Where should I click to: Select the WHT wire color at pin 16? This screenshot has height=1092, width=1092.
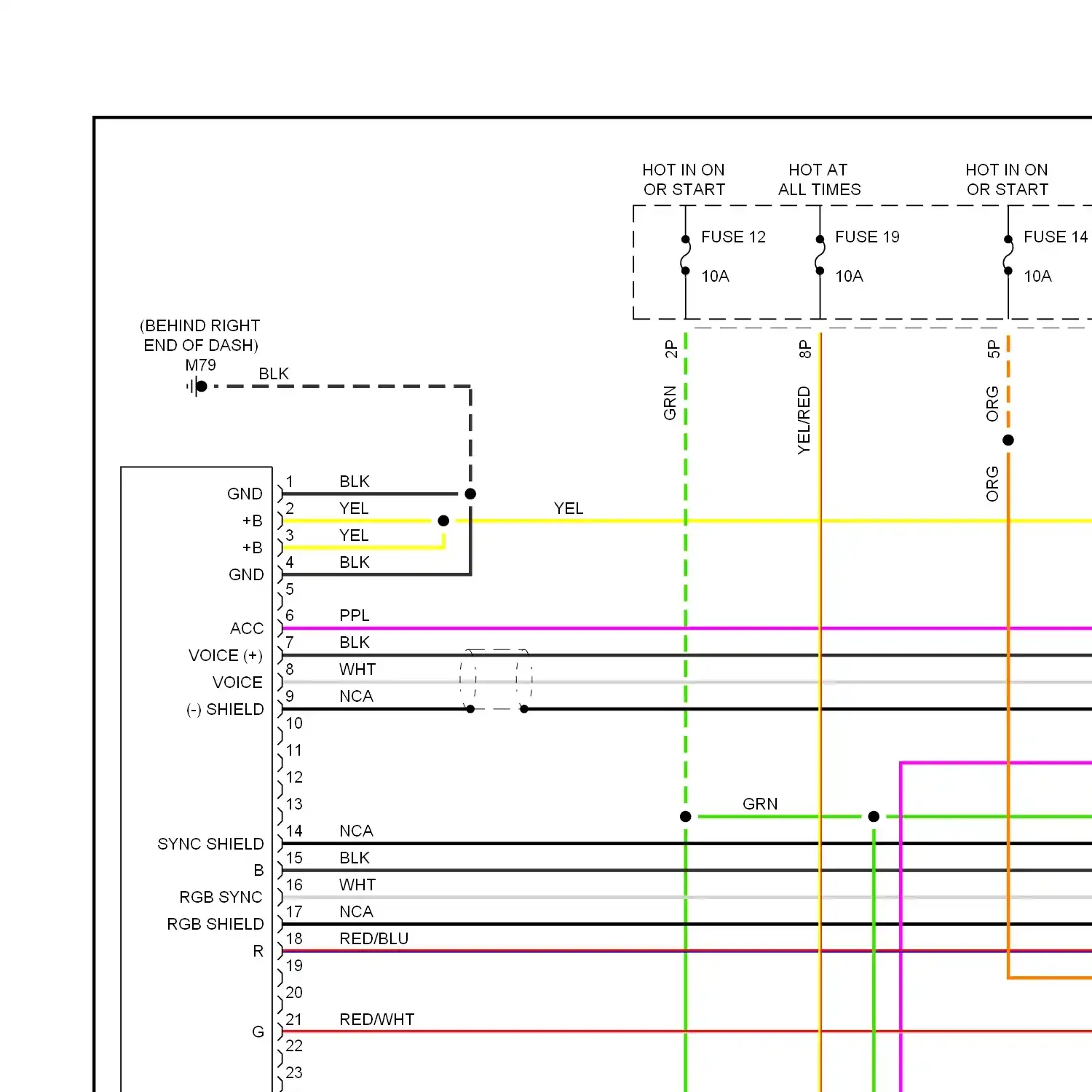(x=357, y=885)
